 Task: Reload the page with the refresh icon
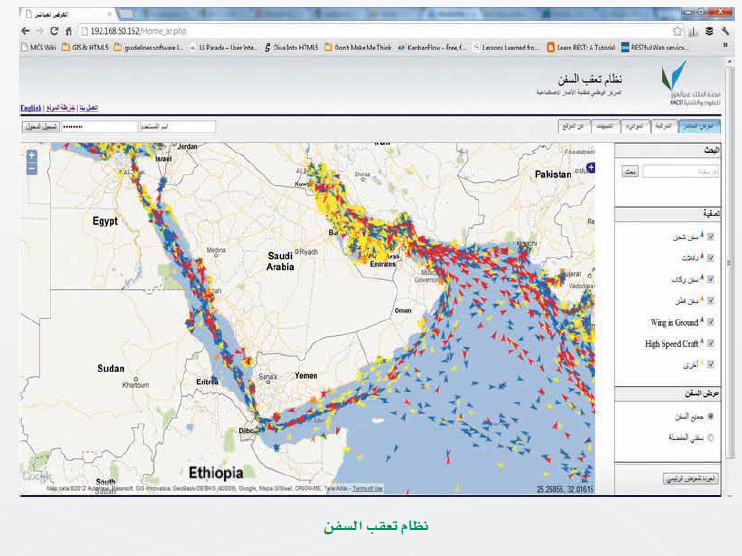(x=54, y=31)
